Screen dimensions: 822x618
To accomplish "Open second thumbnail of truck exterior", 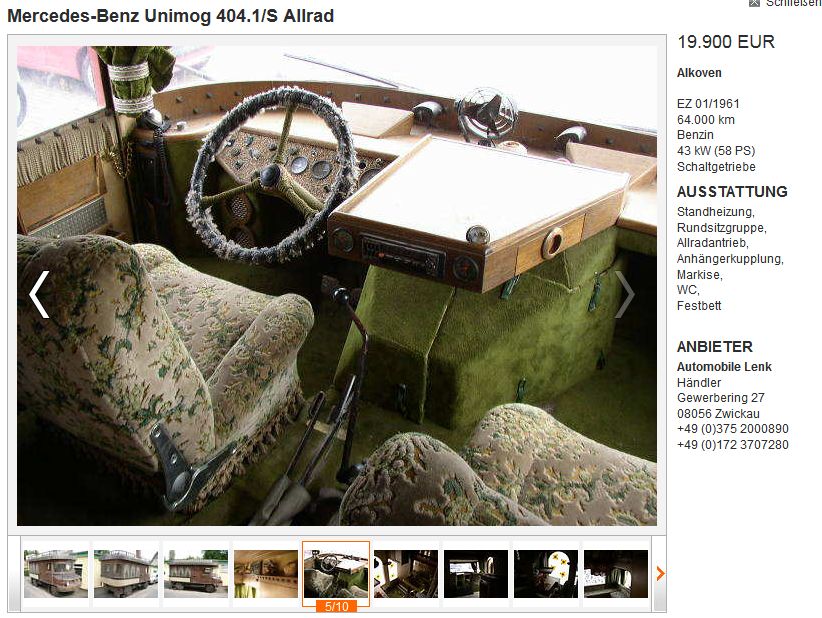I will (126, 574).
